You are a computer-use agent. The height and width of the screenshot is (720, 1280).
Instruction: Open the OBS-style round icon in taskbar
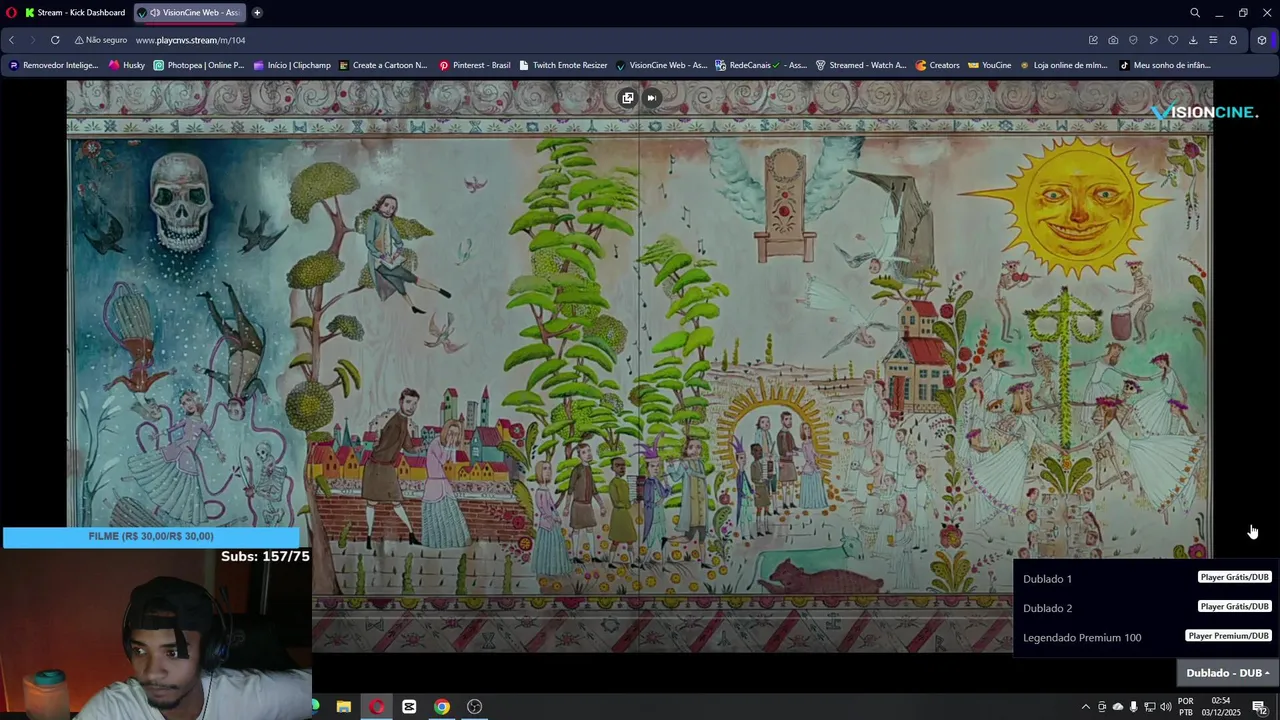[475, 707]
